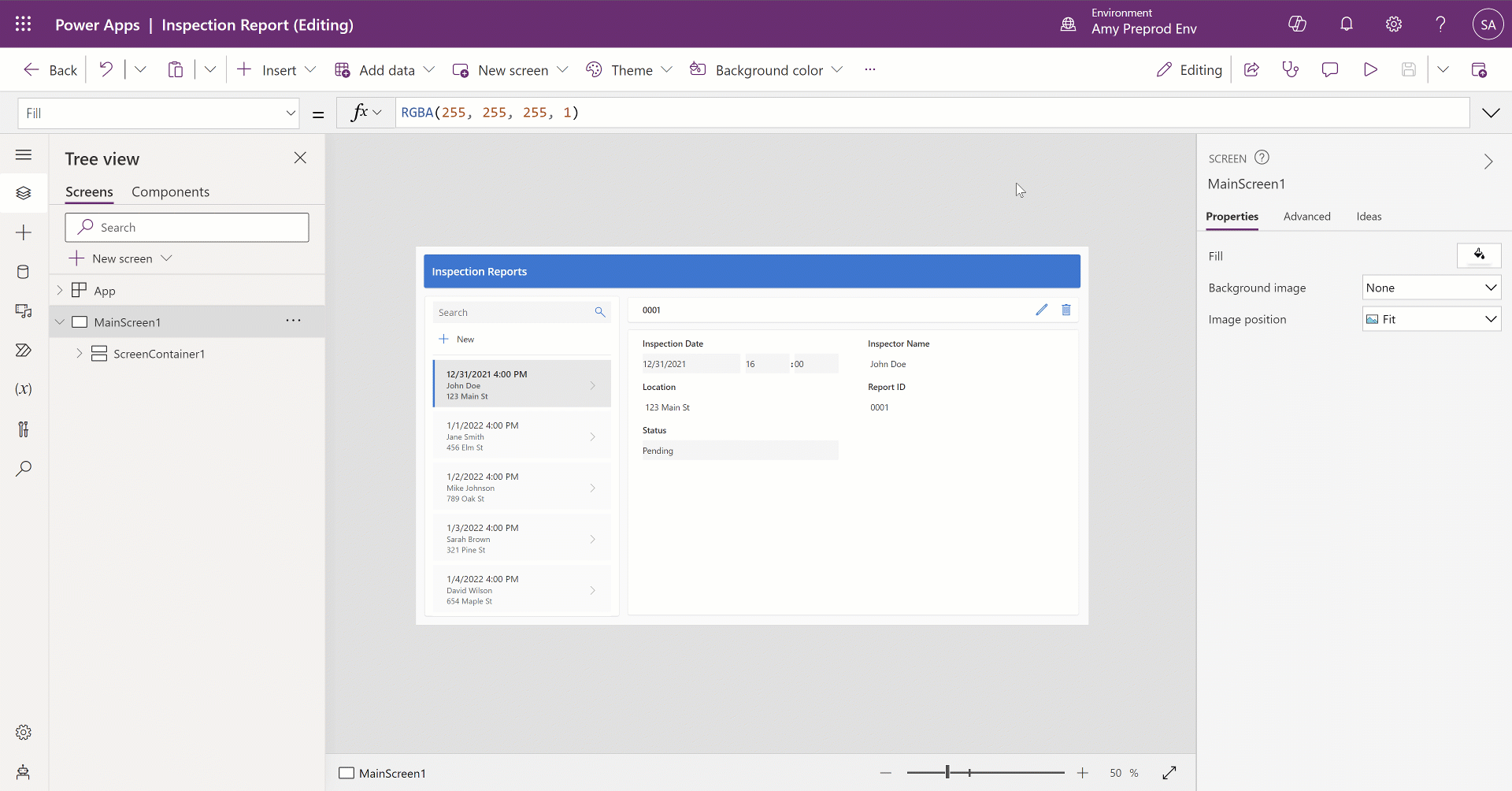Click the Fill color picker swatch
The image size is (1512, 791).
[x=1478, y=255]
